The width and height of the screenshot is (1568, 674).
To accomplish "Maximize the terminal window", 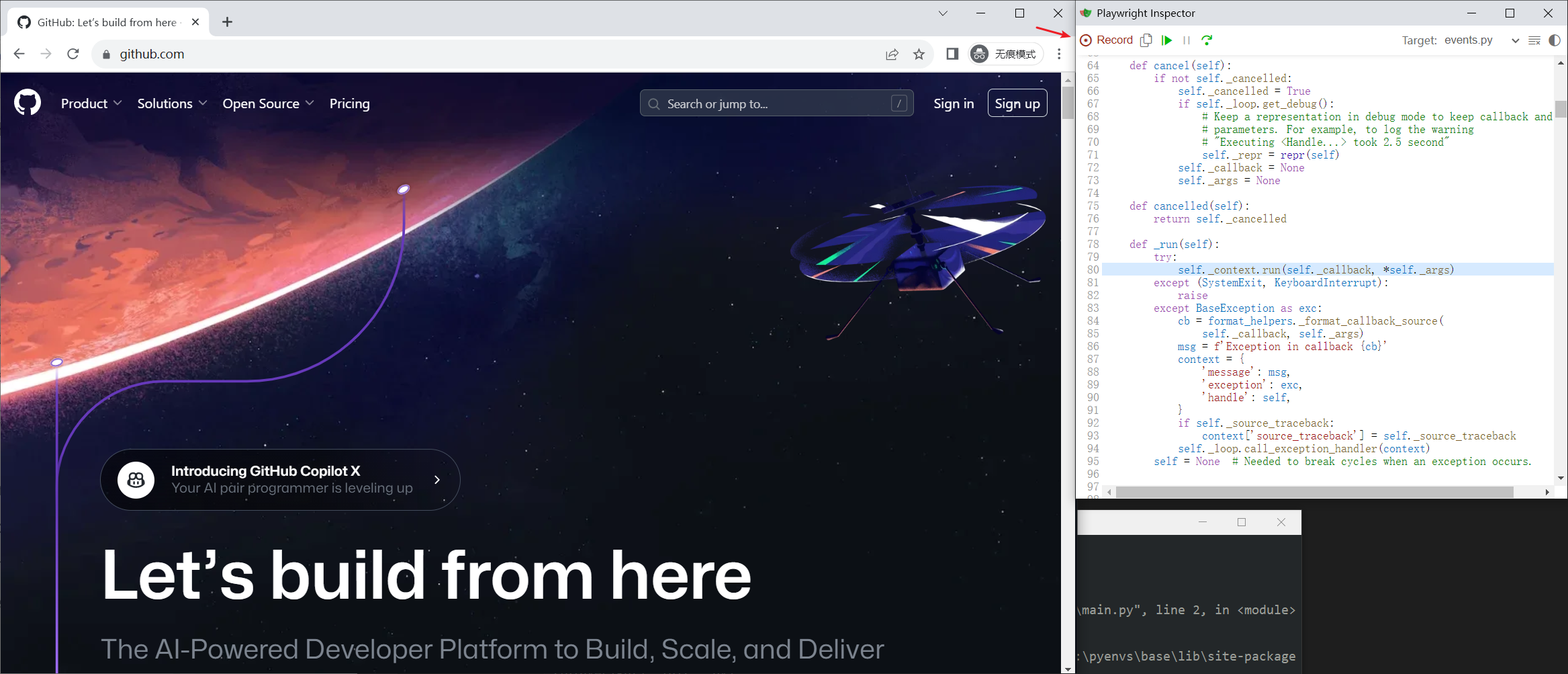I will click(1242, 522).
